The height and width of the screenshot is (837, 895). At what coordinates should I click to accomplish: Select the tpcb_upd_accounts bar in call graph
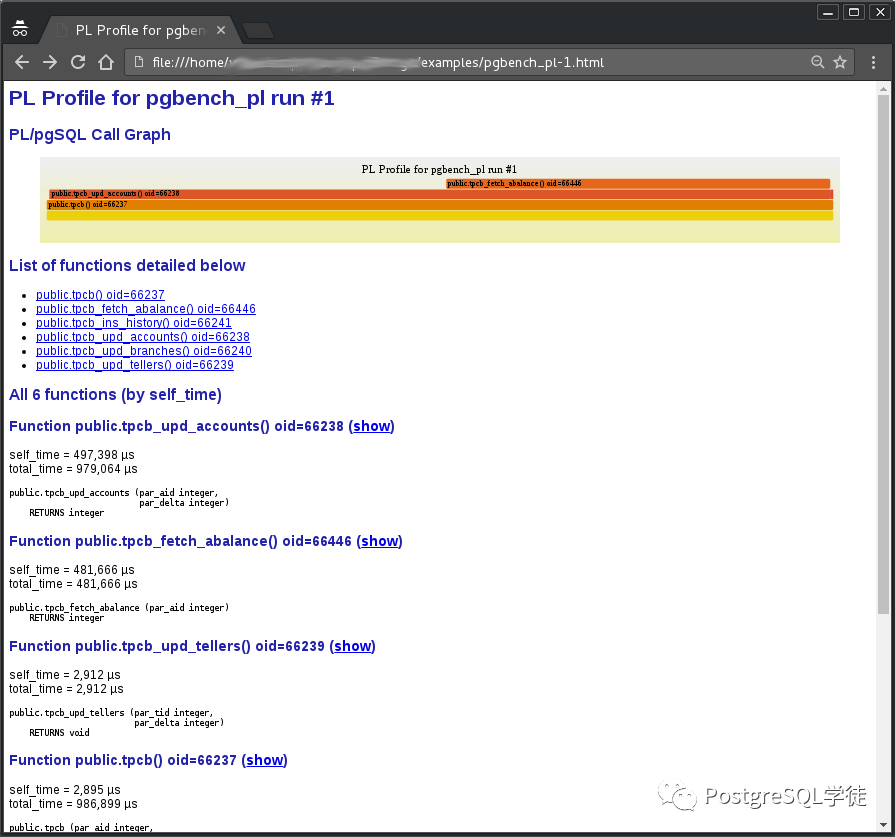click(441, 194)
